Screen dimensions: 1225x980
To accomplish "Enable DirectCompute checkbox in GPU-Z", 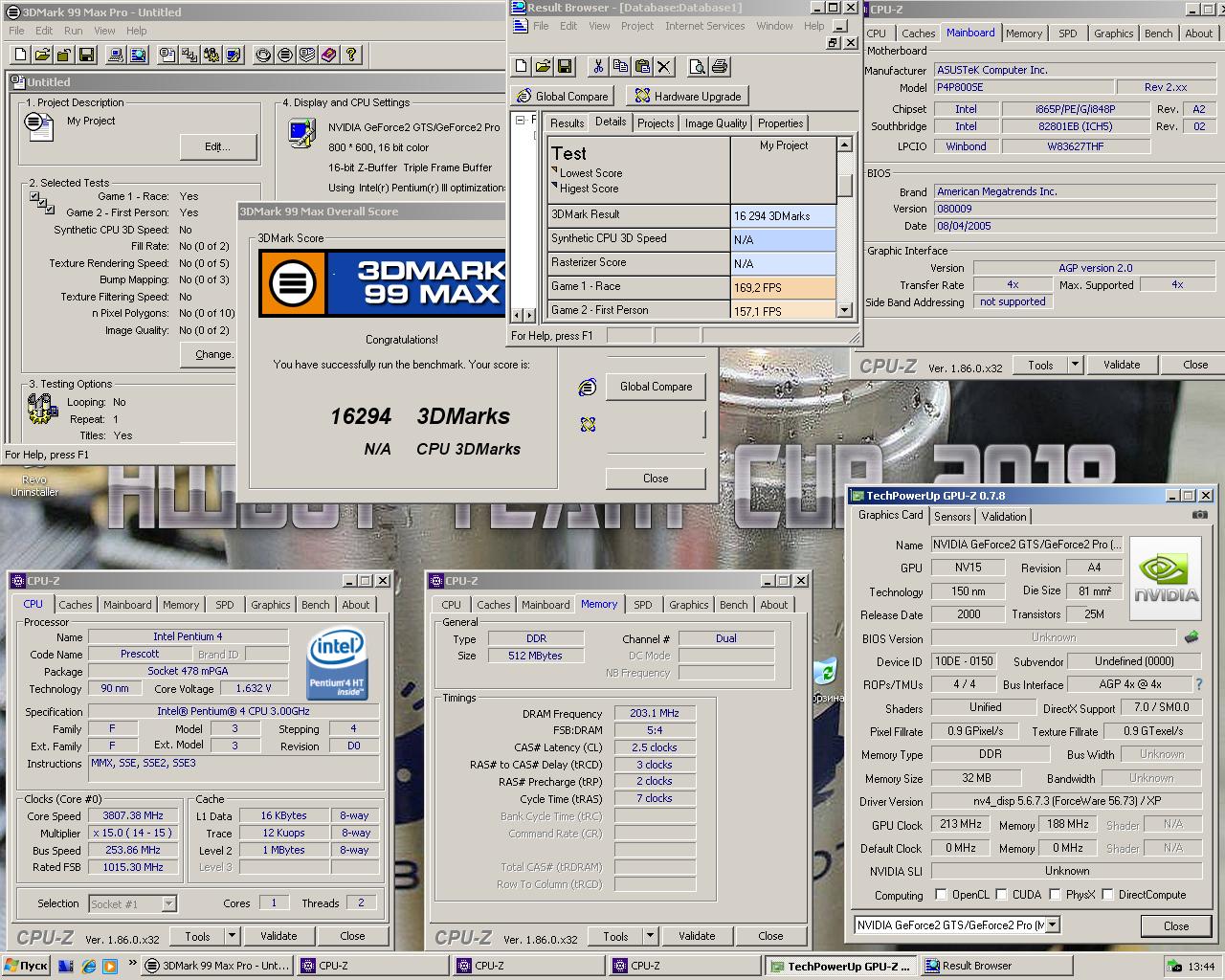I will click(1107, 895).
